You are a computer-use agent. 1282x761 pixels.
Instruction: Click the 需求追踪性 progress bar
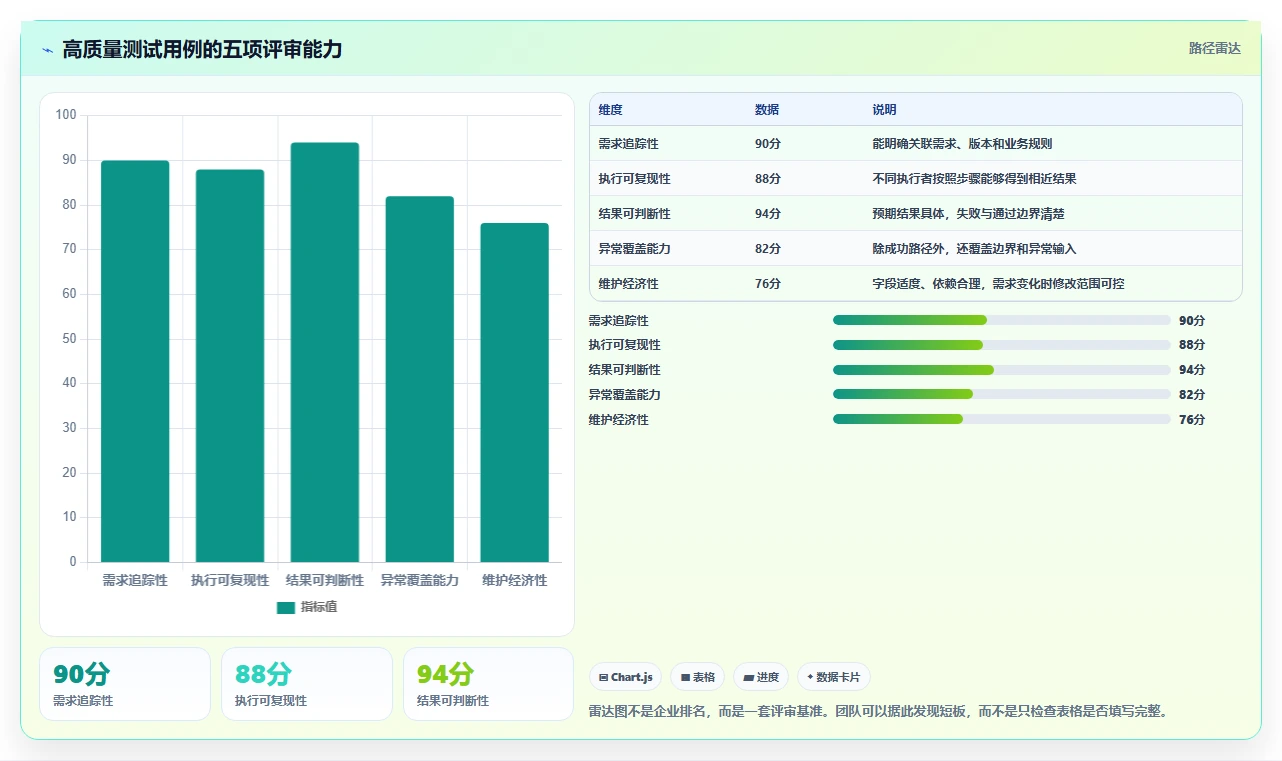pyautogui.click(x=1001, y=320)
